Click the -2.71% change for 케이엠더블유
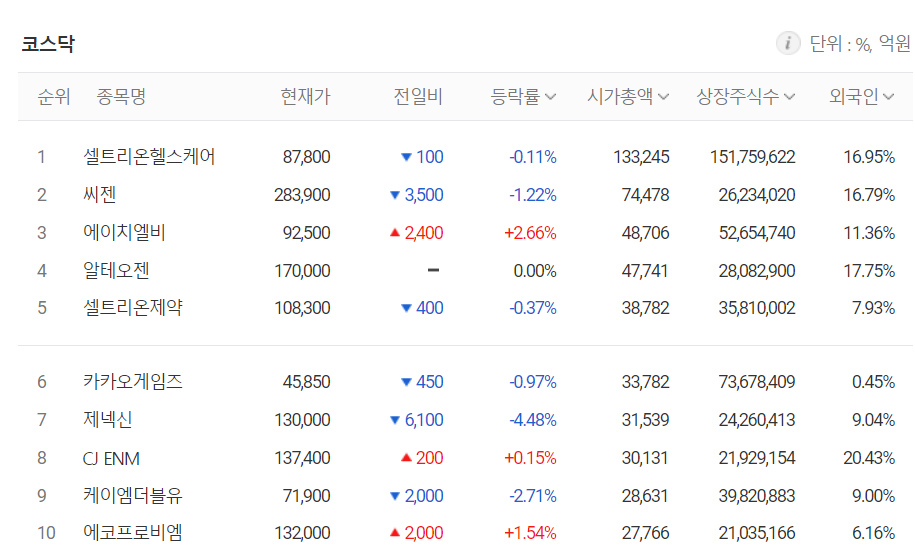Screen dimensions: 915x553 (x=533, y=496)
